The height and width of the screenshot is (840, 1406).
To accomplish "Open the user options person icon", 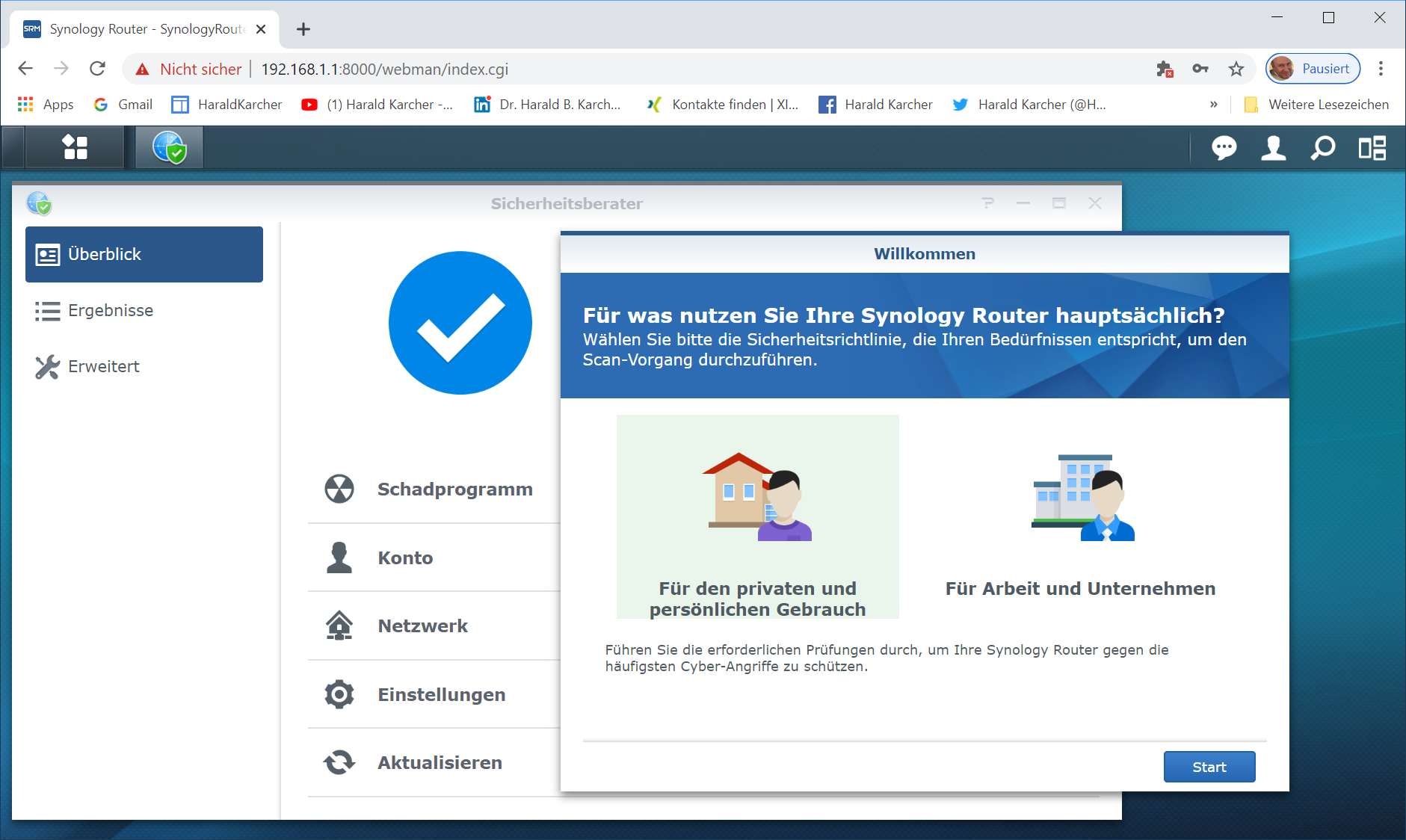I will coord(1274,148).
